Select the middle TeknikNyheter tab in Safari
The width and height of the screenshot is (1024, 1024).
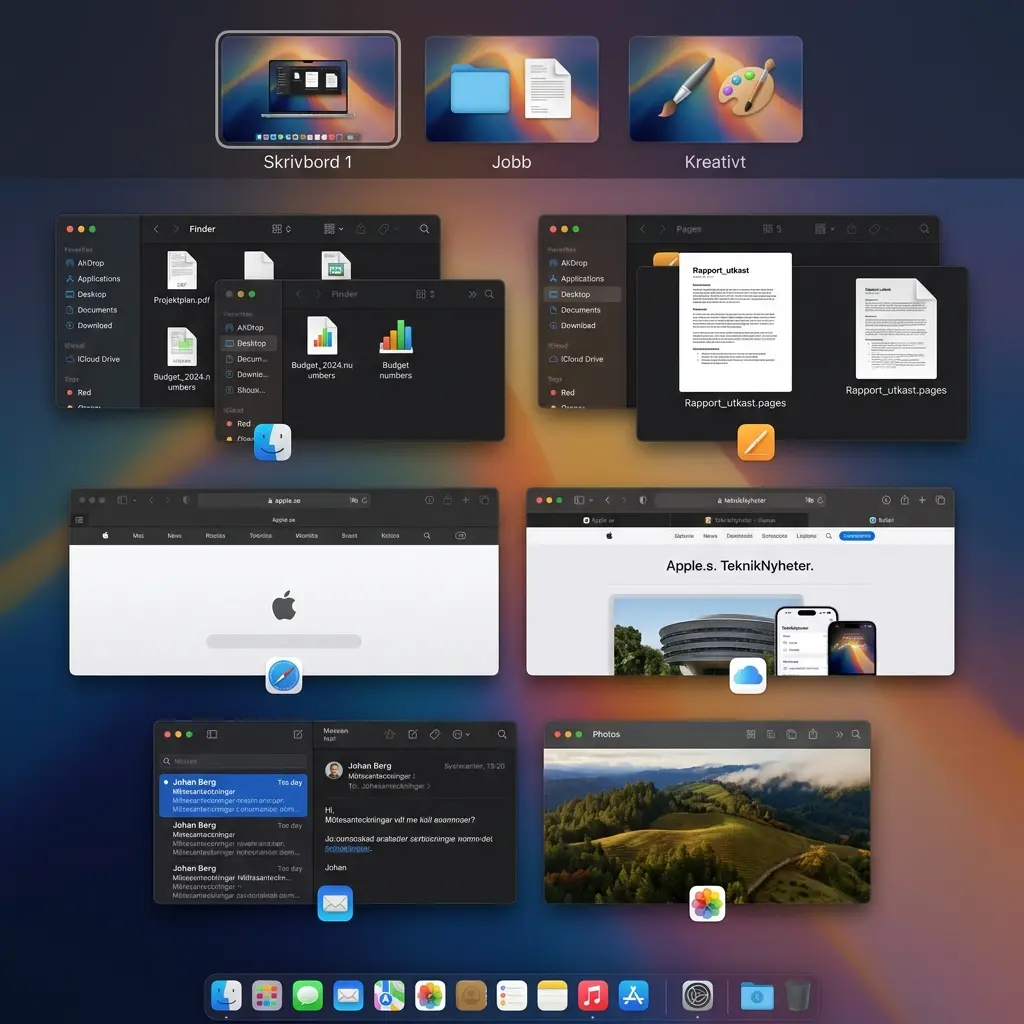click(x=739, y=520)
